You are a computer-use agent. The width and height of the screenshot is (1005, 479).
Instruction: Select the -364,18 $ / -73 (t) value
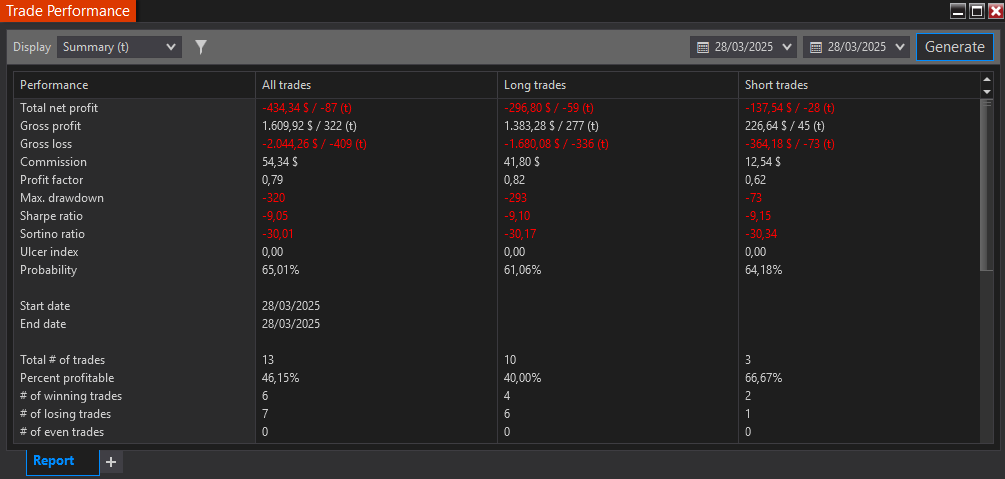(790, 144)
